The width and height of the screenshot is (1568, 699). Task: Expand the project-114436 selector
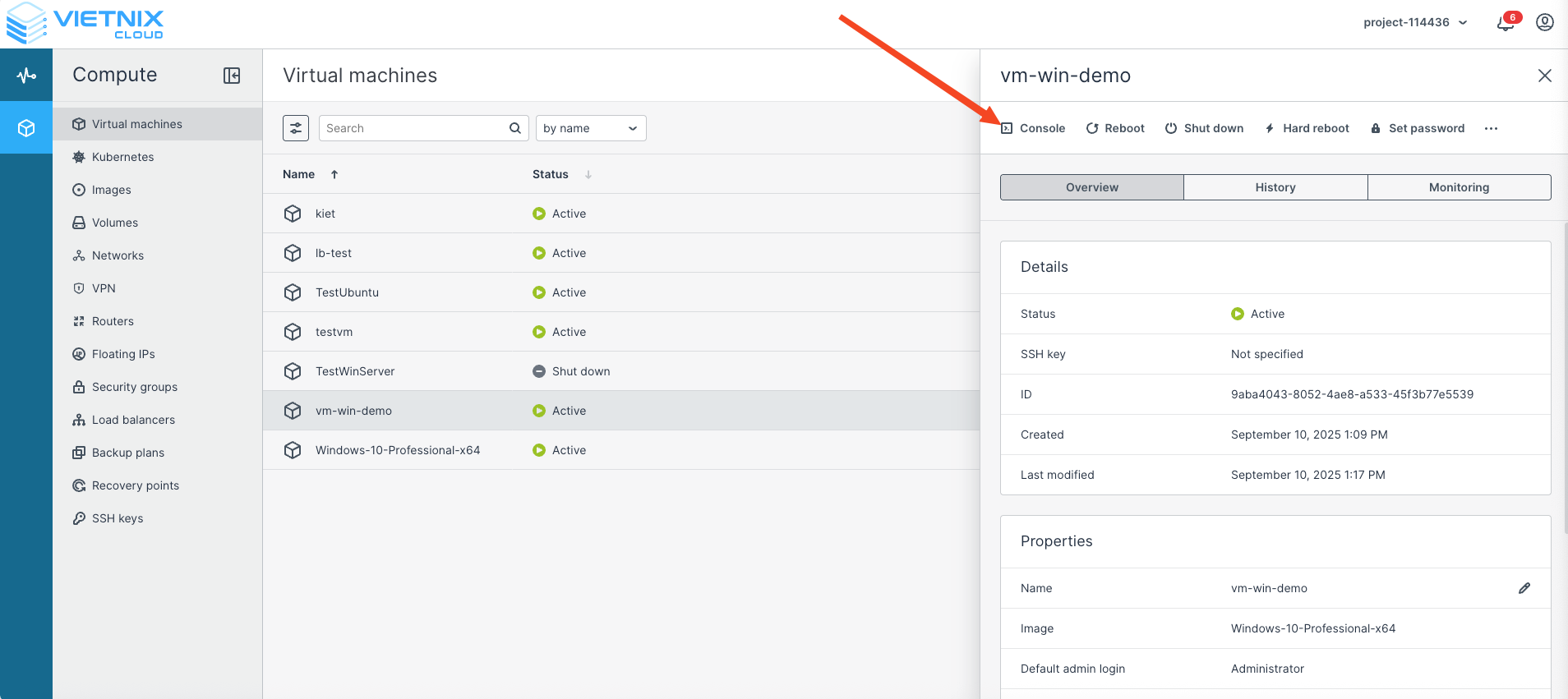[1414, 23]
